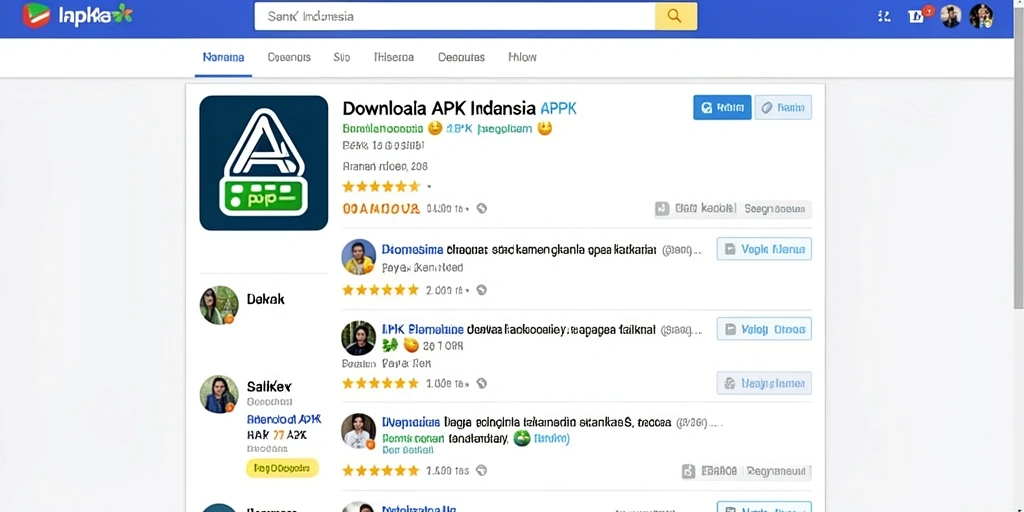Click the site logo in header
The height and width of the screenshot is (512, 1024).
[x=77, y=15]
